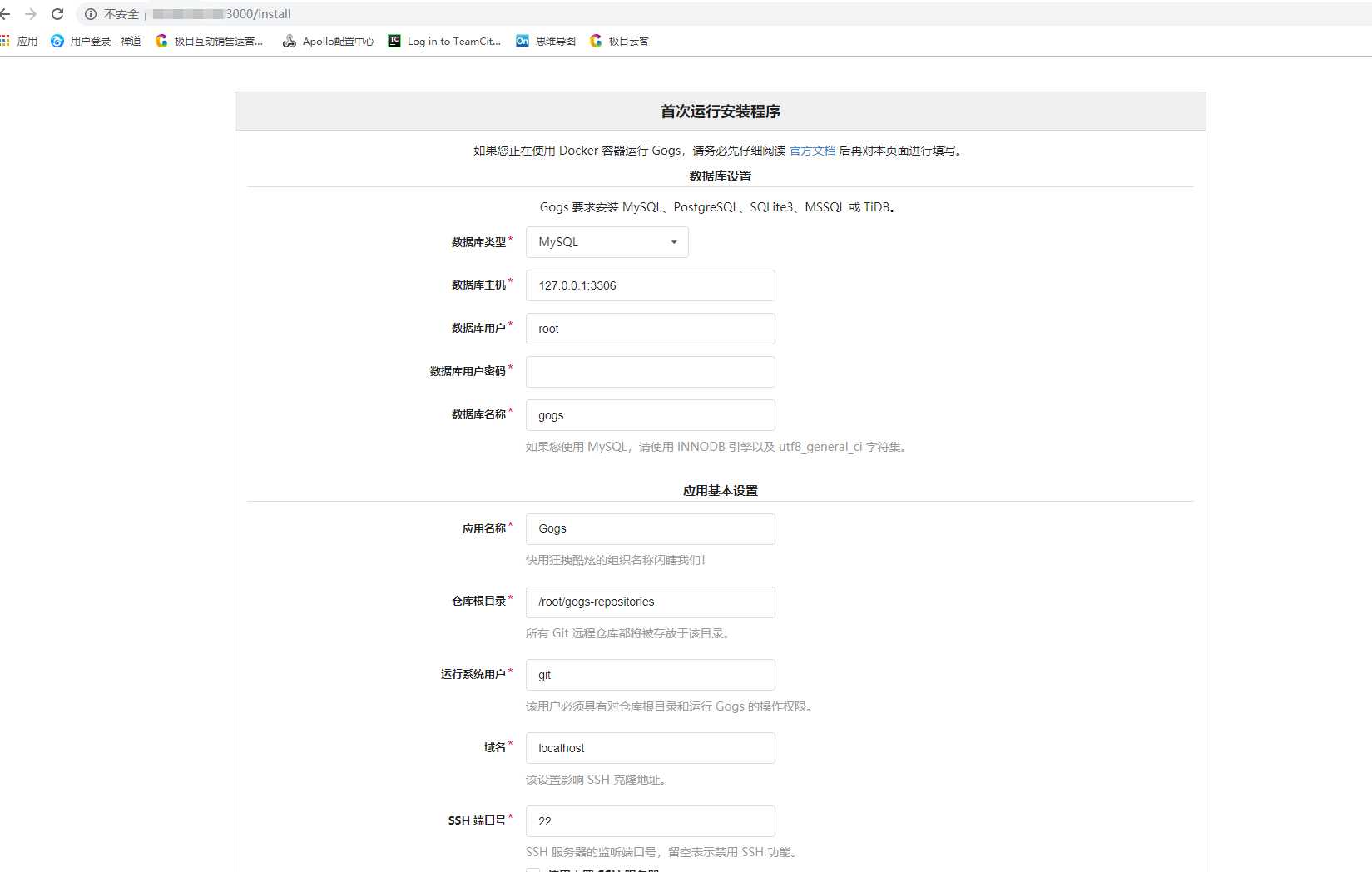Click the 仓库根目录 field with /root/gogs-repositories
The height and width of the screenshot is (872, 1372).
coord(651,602)
